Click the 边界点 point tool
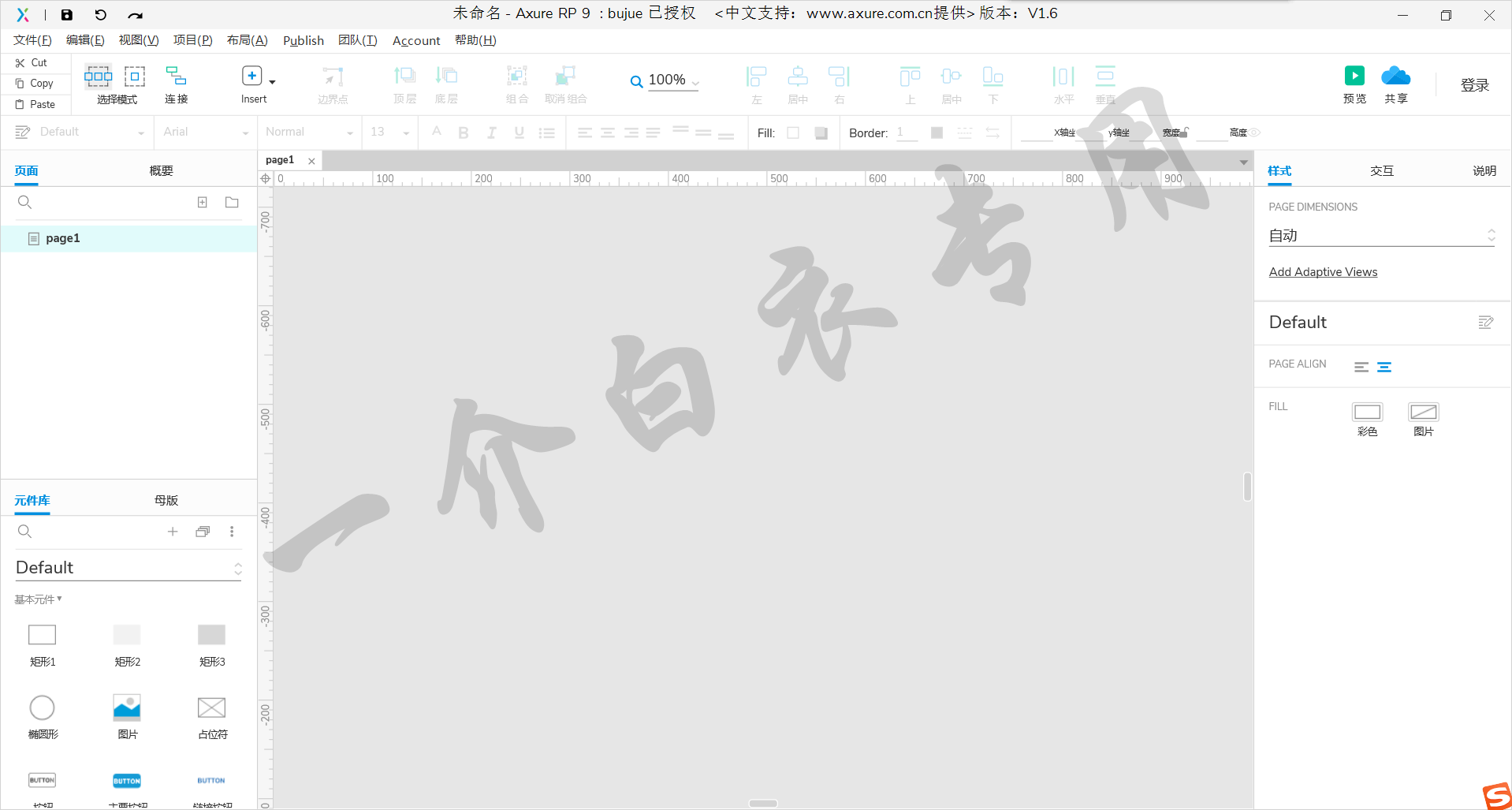Viewport: 1512px width, 810px height. (x=333, y=77)
